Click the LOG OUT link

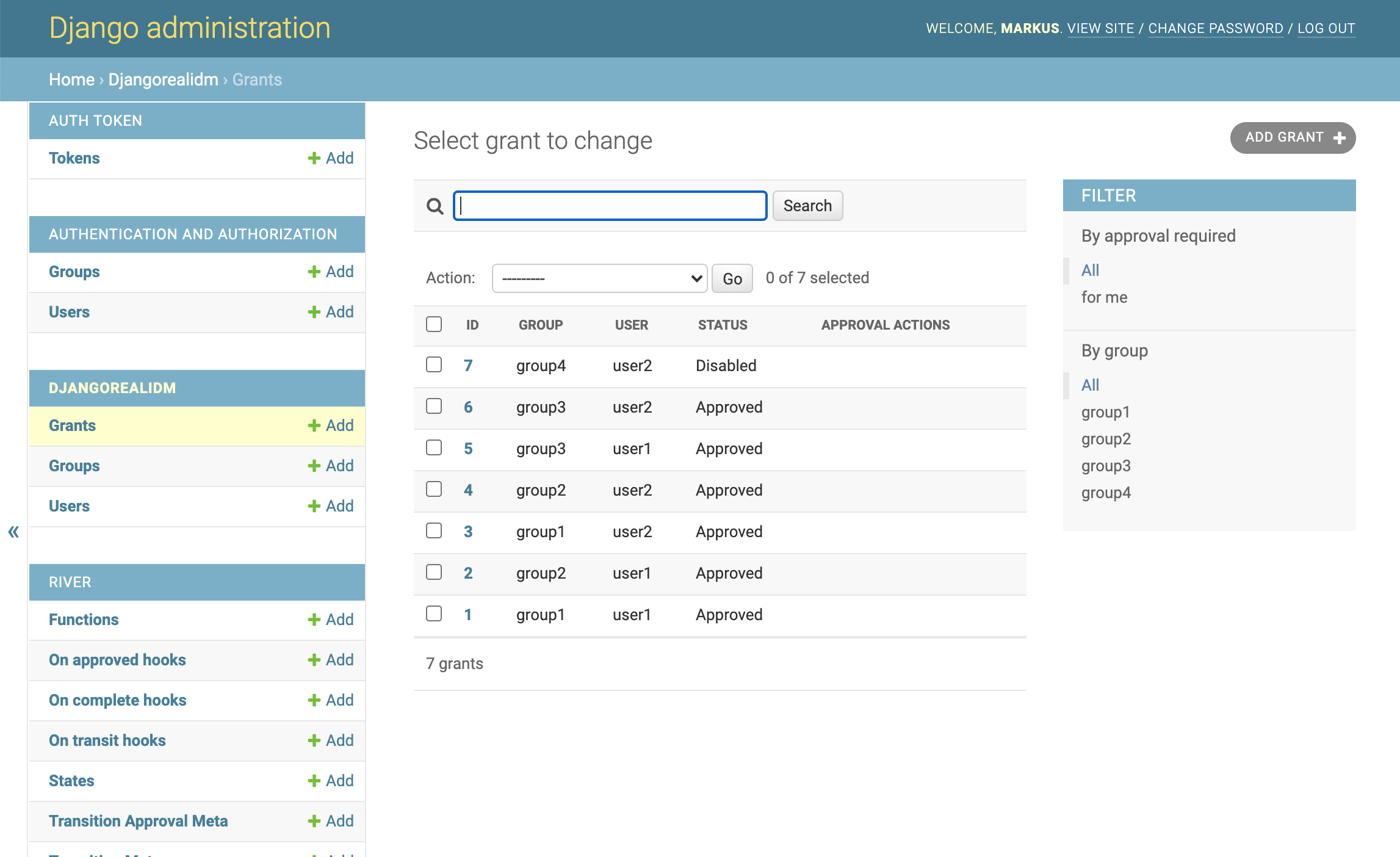[x=1326, y=28]
